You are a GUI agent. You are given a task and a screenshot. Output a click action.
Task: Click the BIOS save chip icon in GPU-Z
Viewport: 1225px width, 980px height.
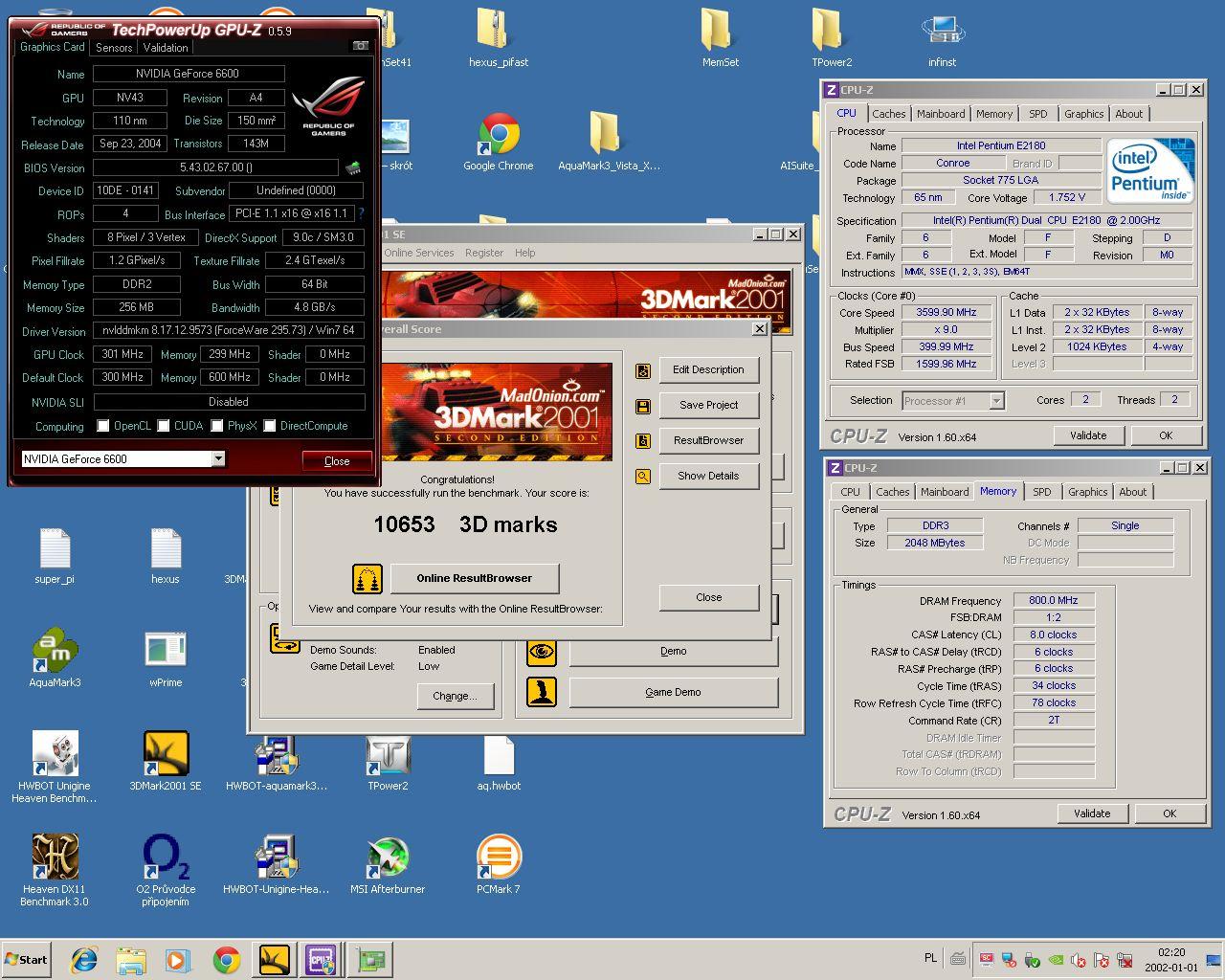tap(353, 167)
